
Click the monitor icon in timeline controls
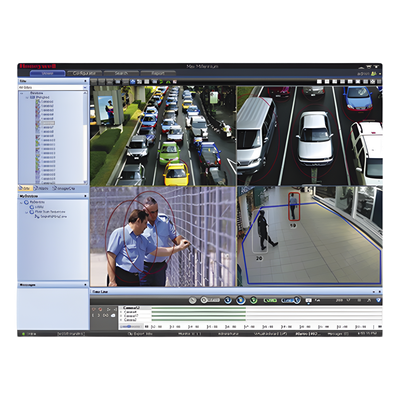pos(308,300)
